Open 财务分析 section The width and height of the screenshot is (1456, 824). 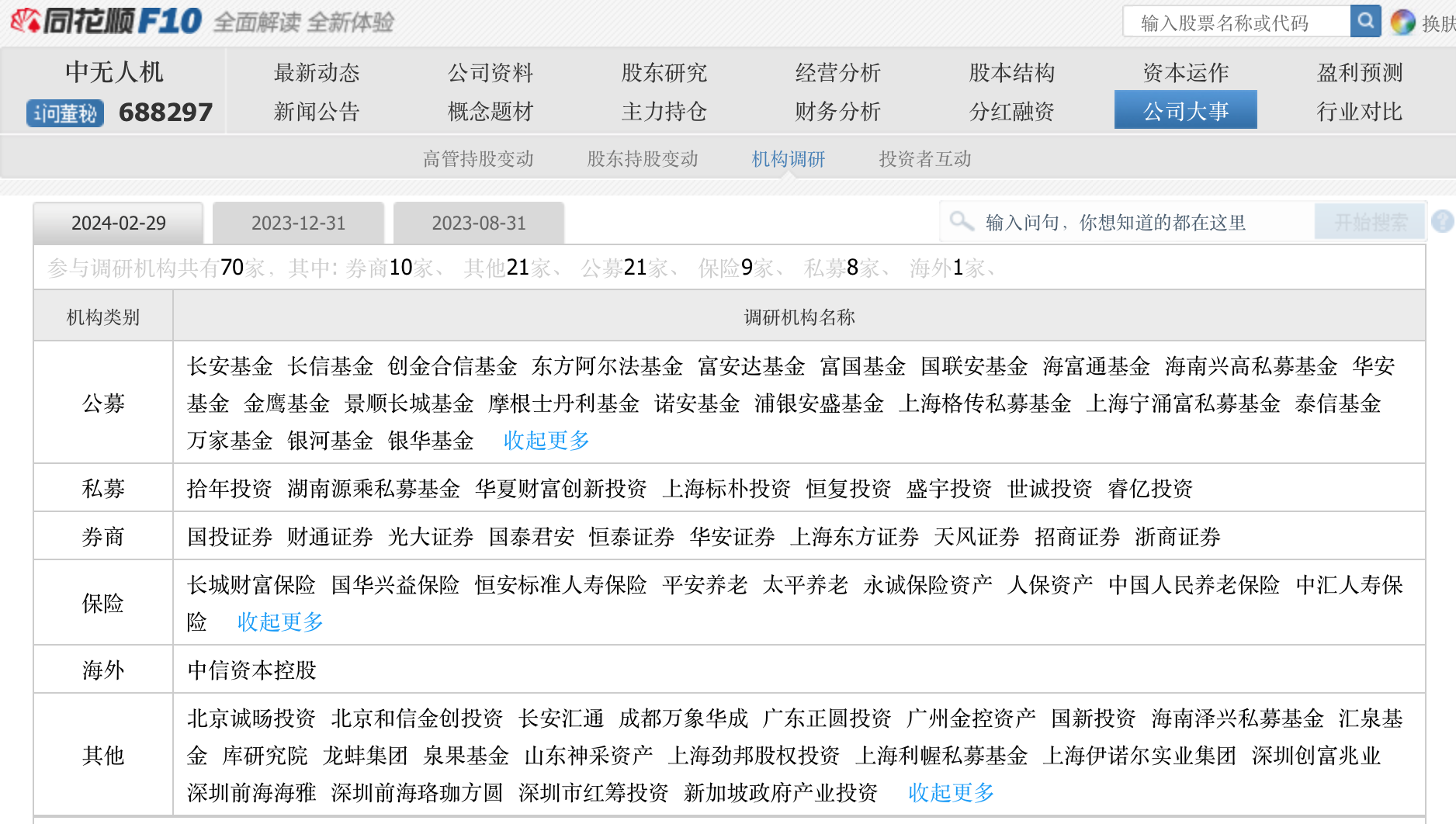click(838, 112)
